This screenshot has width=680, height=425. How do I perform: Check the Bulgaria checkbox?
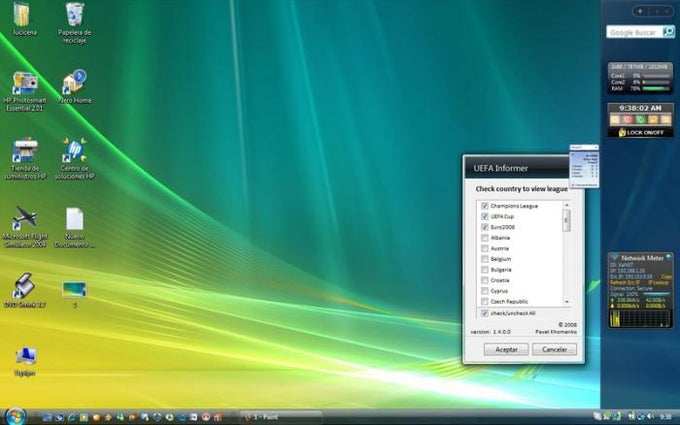[485, 270]
